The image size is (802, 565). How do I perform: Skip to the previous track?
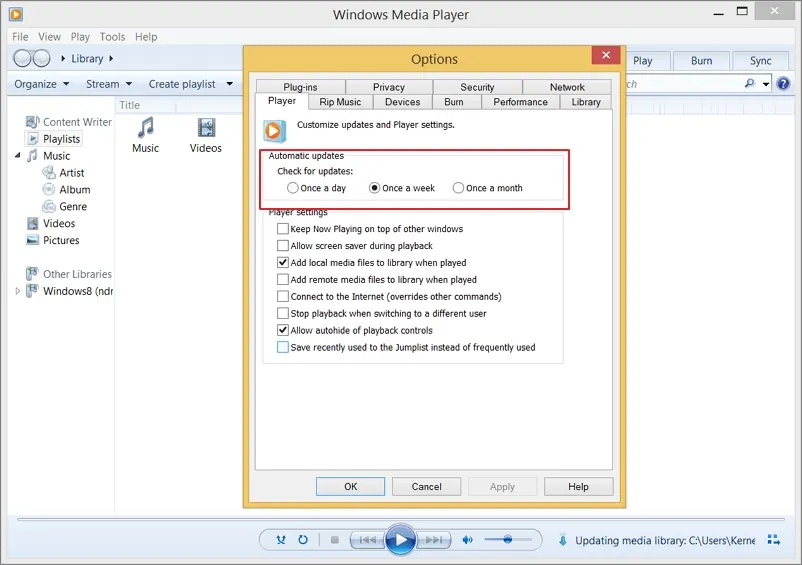368,539
